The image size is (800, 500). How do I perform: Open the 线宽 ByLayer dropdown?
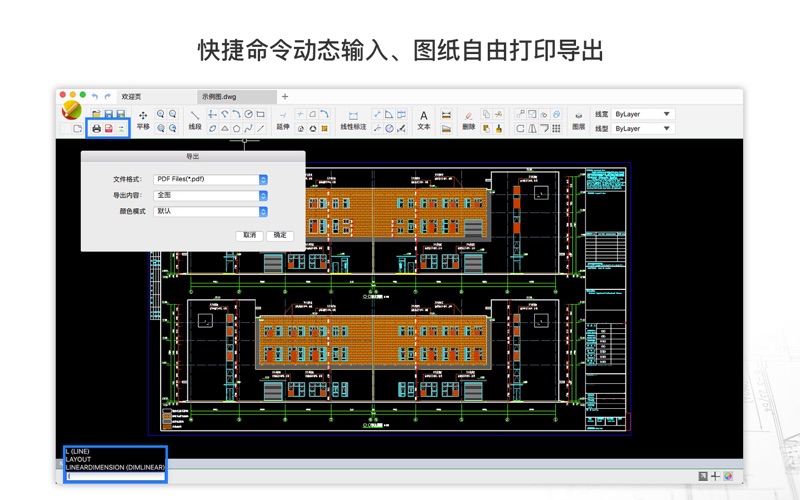643,114
